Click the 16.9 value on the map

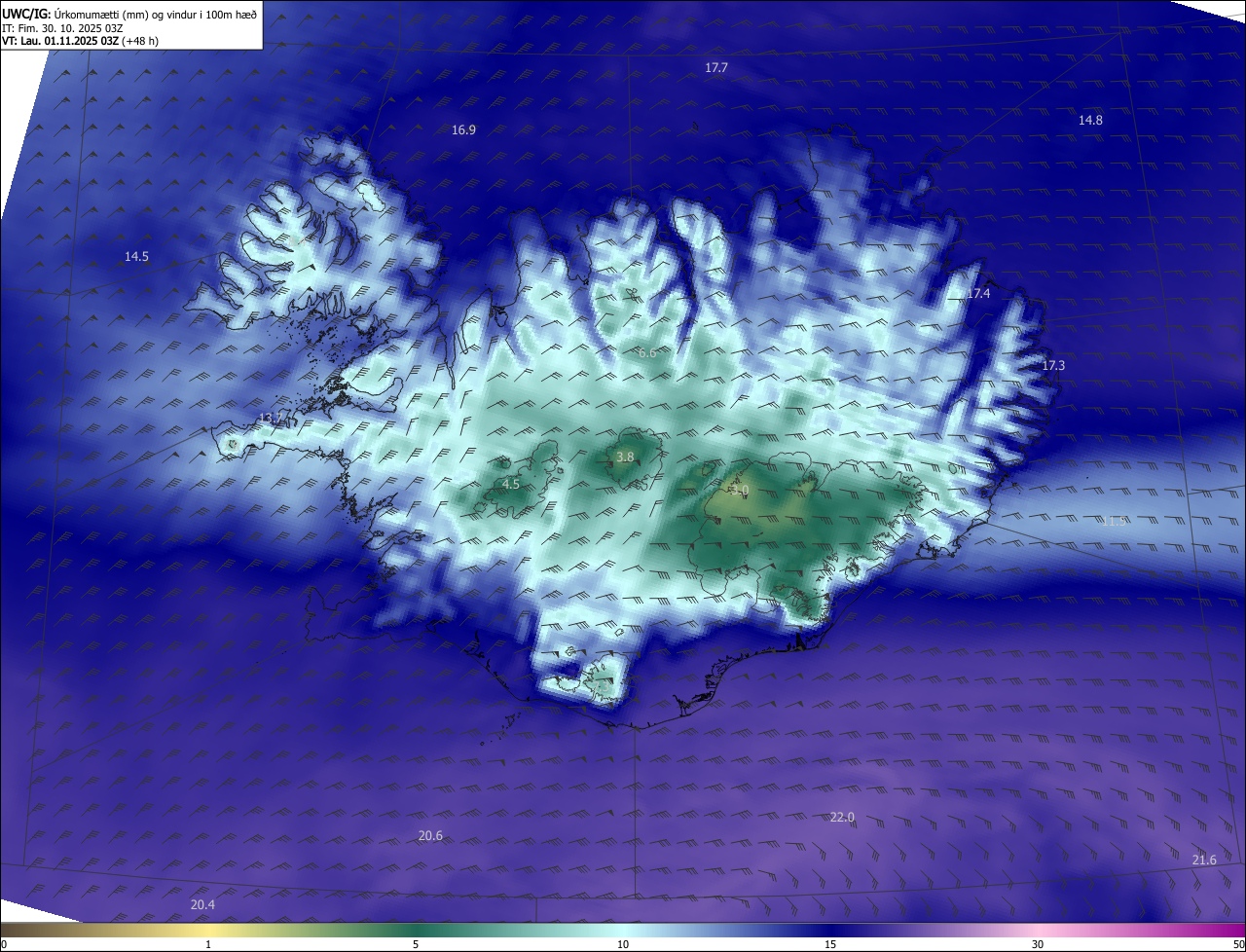click(463, 130)
